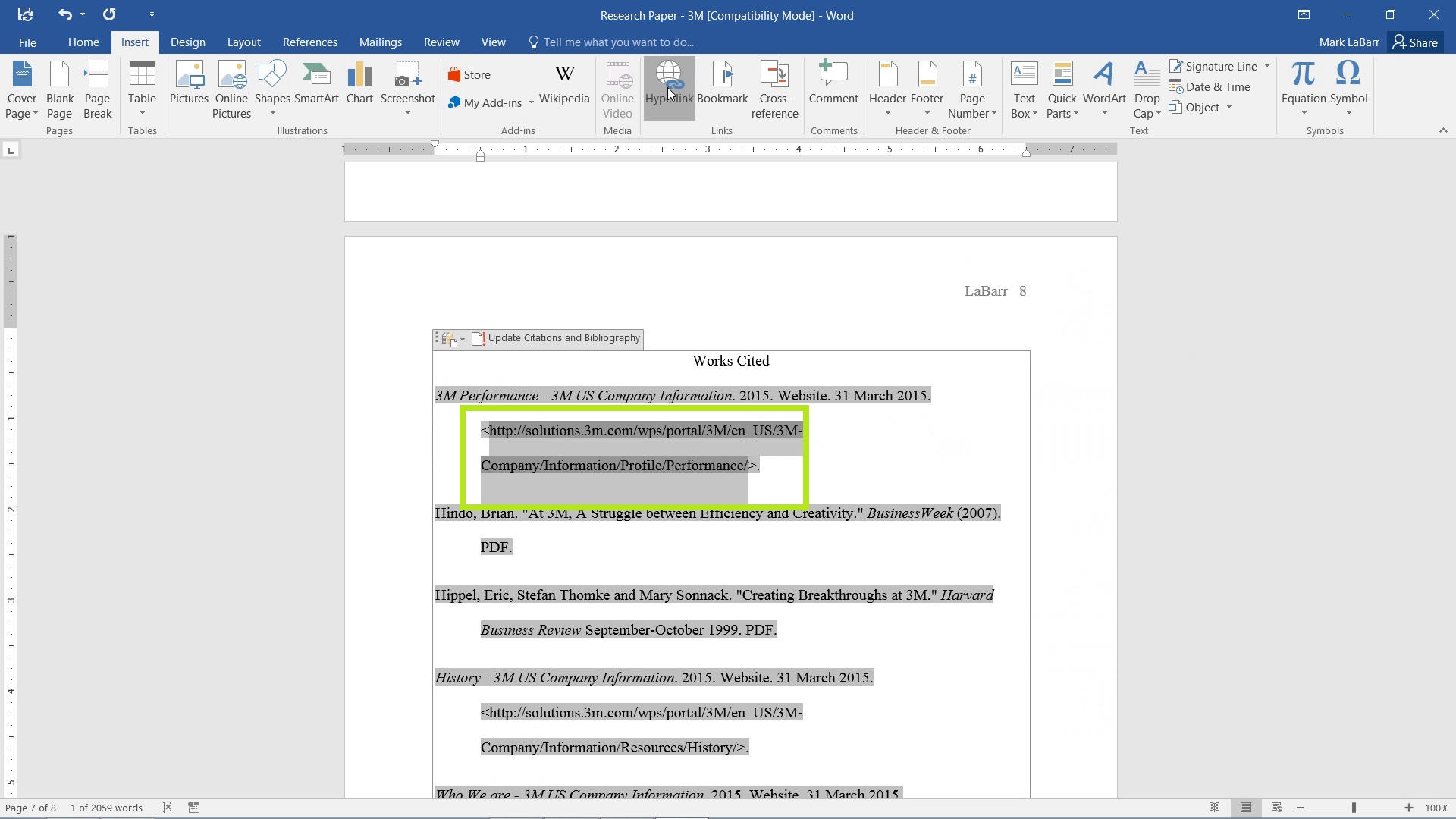This screenshot has height=819, width=1456.
Task: Add a new Comment
Action: pos(833,83)
